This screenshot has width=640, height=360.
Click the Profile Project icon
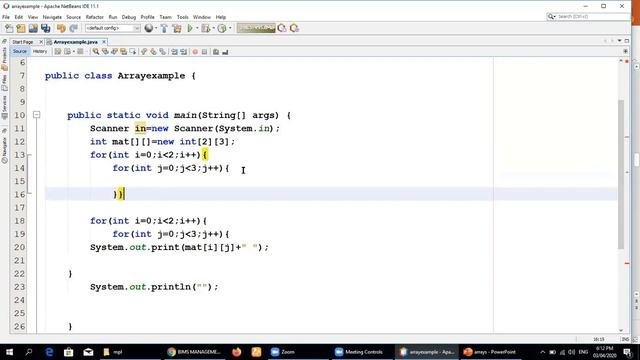tap(222, 28)
